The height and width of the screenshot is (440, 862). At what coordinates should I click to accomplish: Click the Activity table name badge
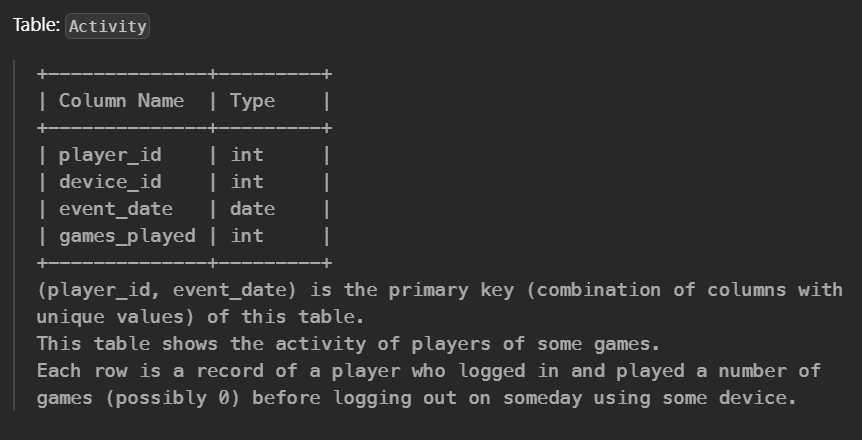pyautogui.click(x=107, y=26)
